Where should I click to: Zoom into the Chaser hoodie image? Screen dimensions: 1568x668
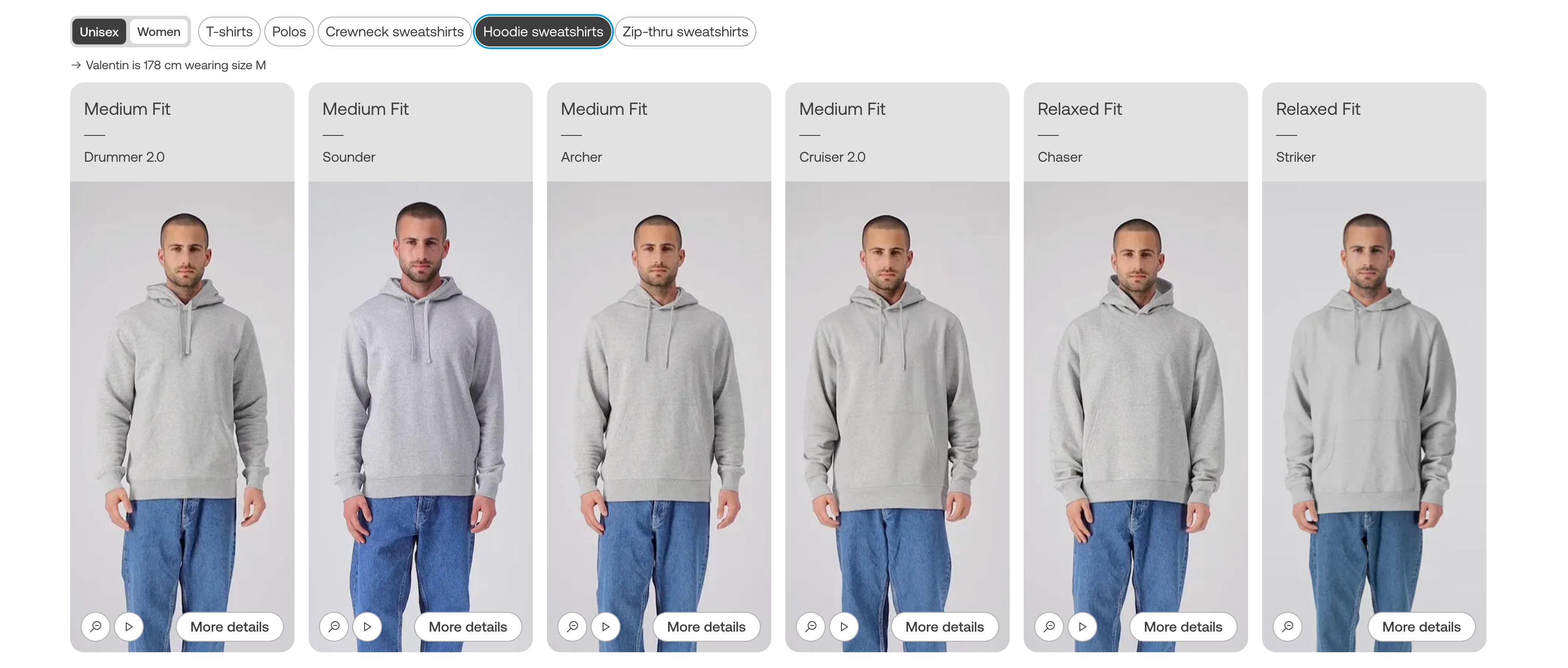click(1050, 627)
